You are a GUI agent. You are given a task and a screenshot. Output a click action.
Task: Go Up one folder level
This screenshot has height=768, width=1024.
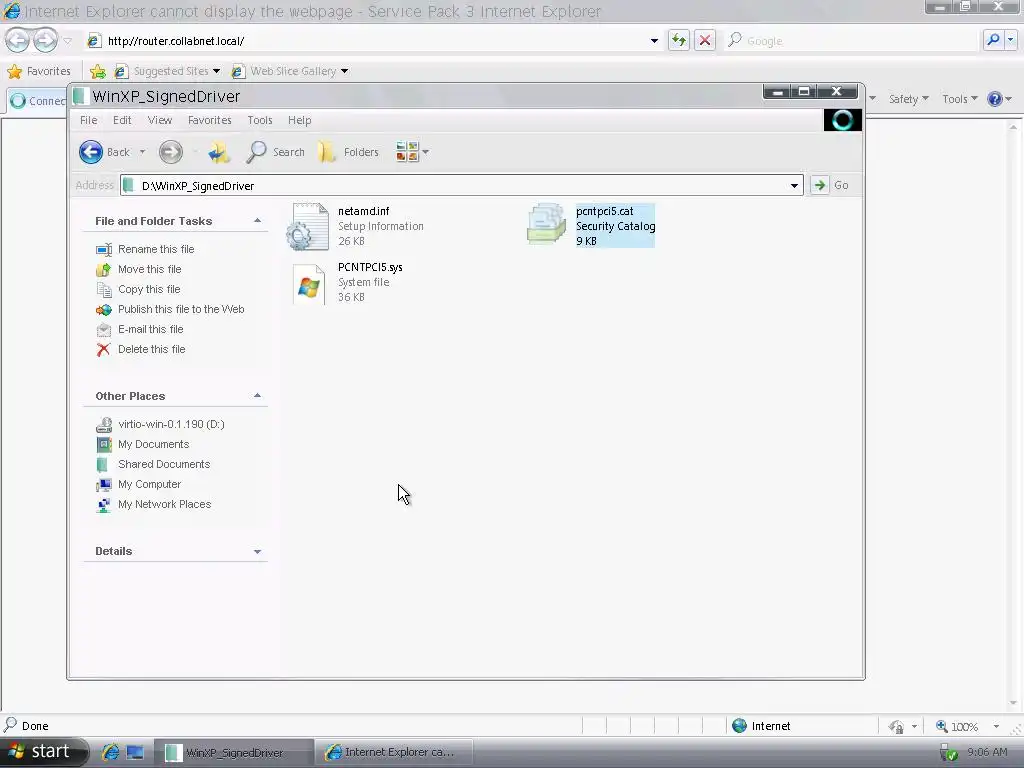click(219, 152)
